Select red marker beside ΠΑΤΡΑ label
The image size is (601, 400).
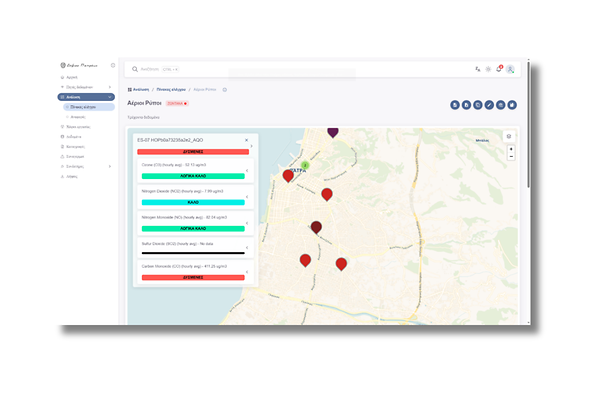click(288, 175)
